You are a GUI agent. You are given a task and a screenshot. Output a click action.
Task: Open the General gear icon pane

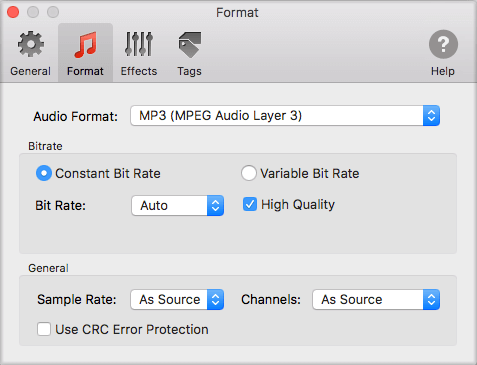[31, 44]
